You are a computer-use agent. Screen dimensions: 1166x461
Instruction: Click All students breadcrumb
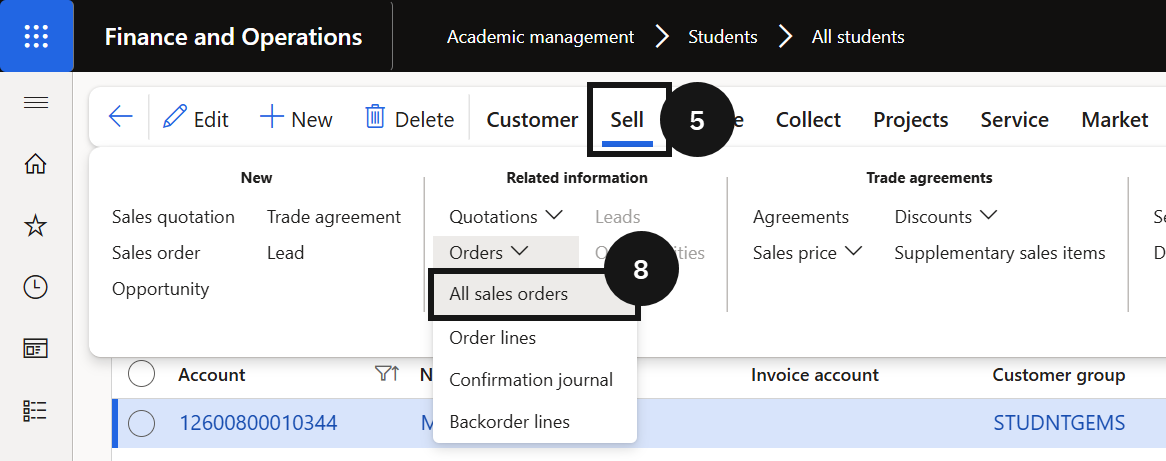pyautogui.click(x=858, y=36)
